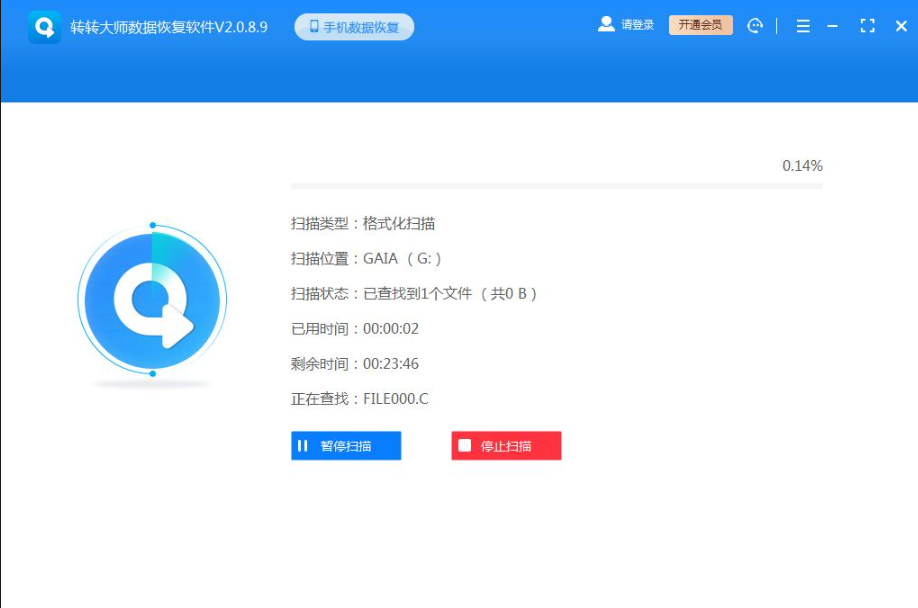
Task: Minimize the window
Action: point(833,26)
